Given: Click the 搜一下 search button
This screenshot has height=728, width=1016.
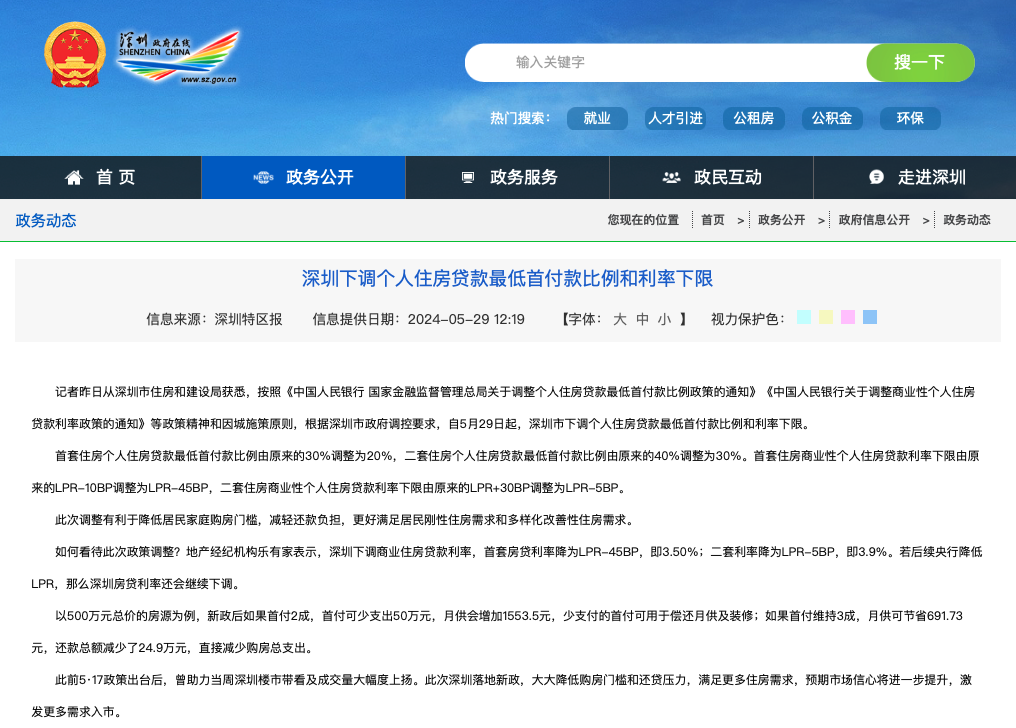Looking at the screenshot, I should pyautogui.click(x=920, y=62).
